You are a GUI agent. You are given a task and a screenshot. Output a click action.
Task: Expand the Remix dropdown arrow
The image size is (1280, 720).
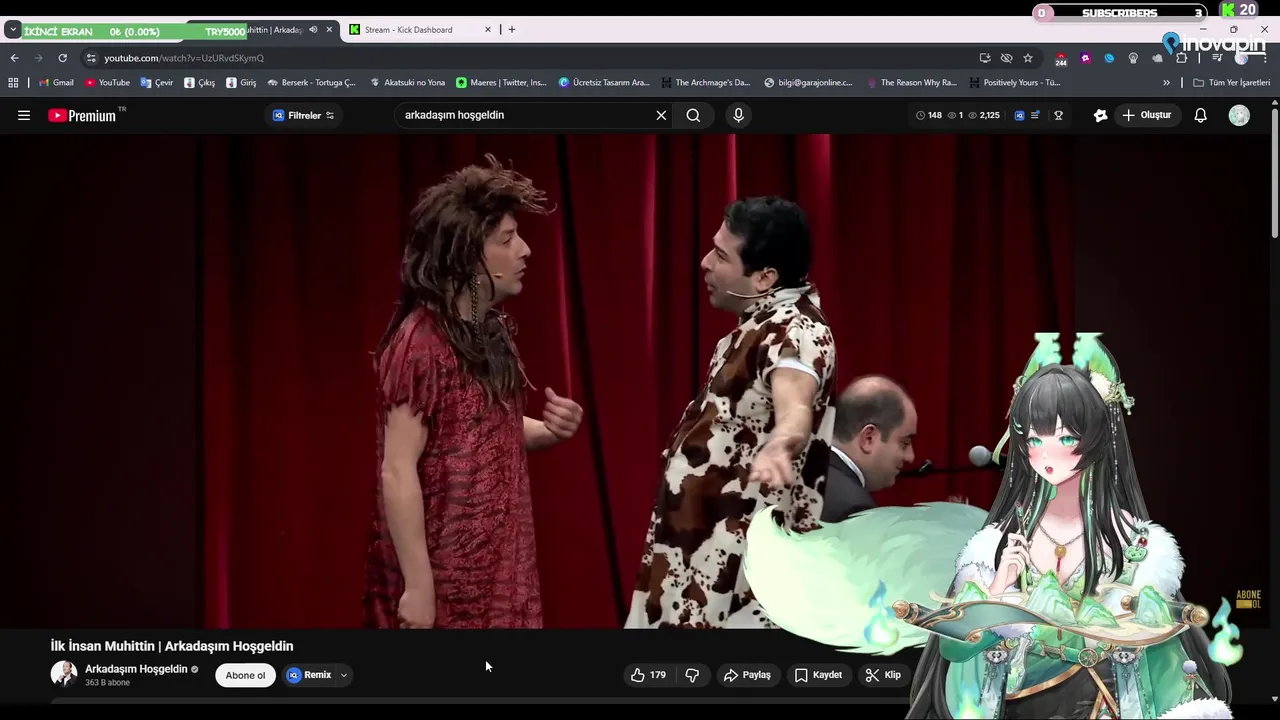click(x=343, y=675)
